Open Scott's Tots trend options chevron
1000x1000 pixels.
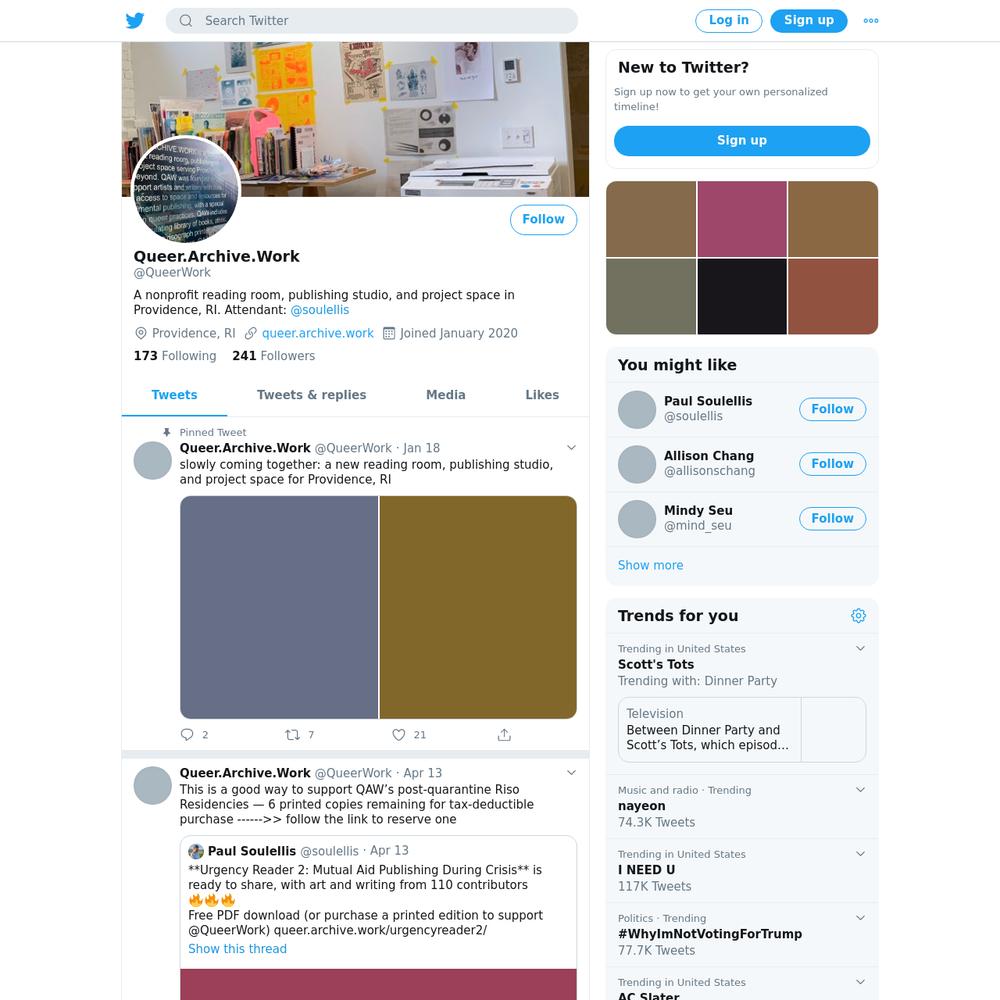coord(860,649)
